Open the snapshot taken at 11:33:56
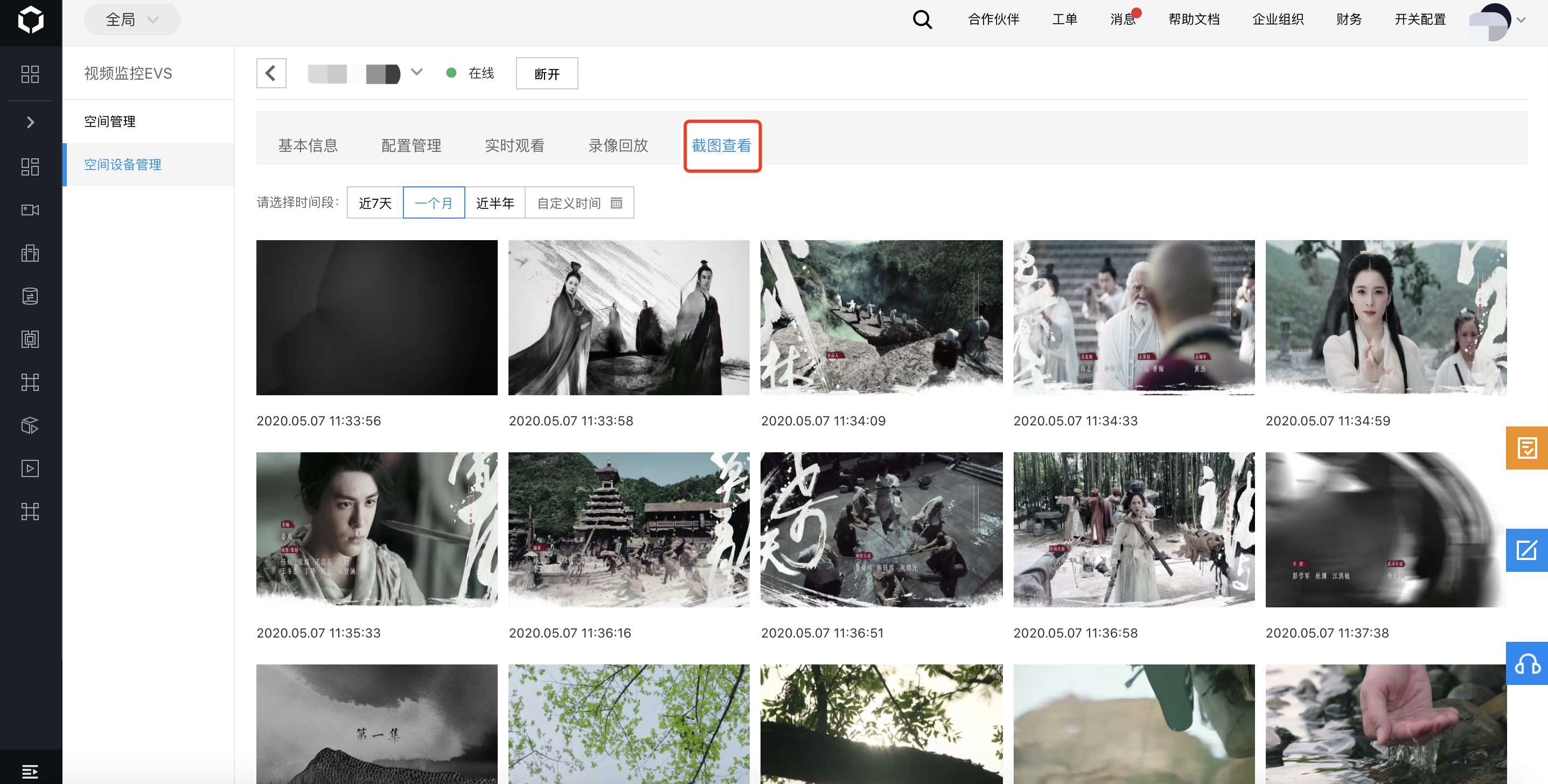 point(377,318)
